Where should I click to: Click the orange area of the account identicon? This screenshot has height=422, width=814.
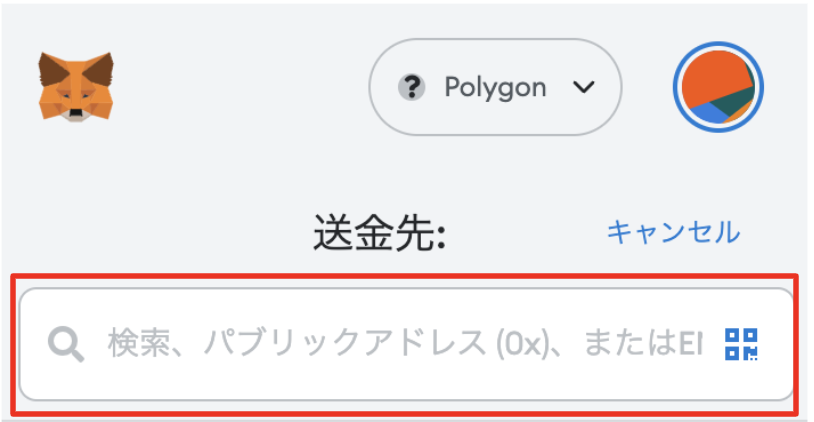click(x=714, y=75)
